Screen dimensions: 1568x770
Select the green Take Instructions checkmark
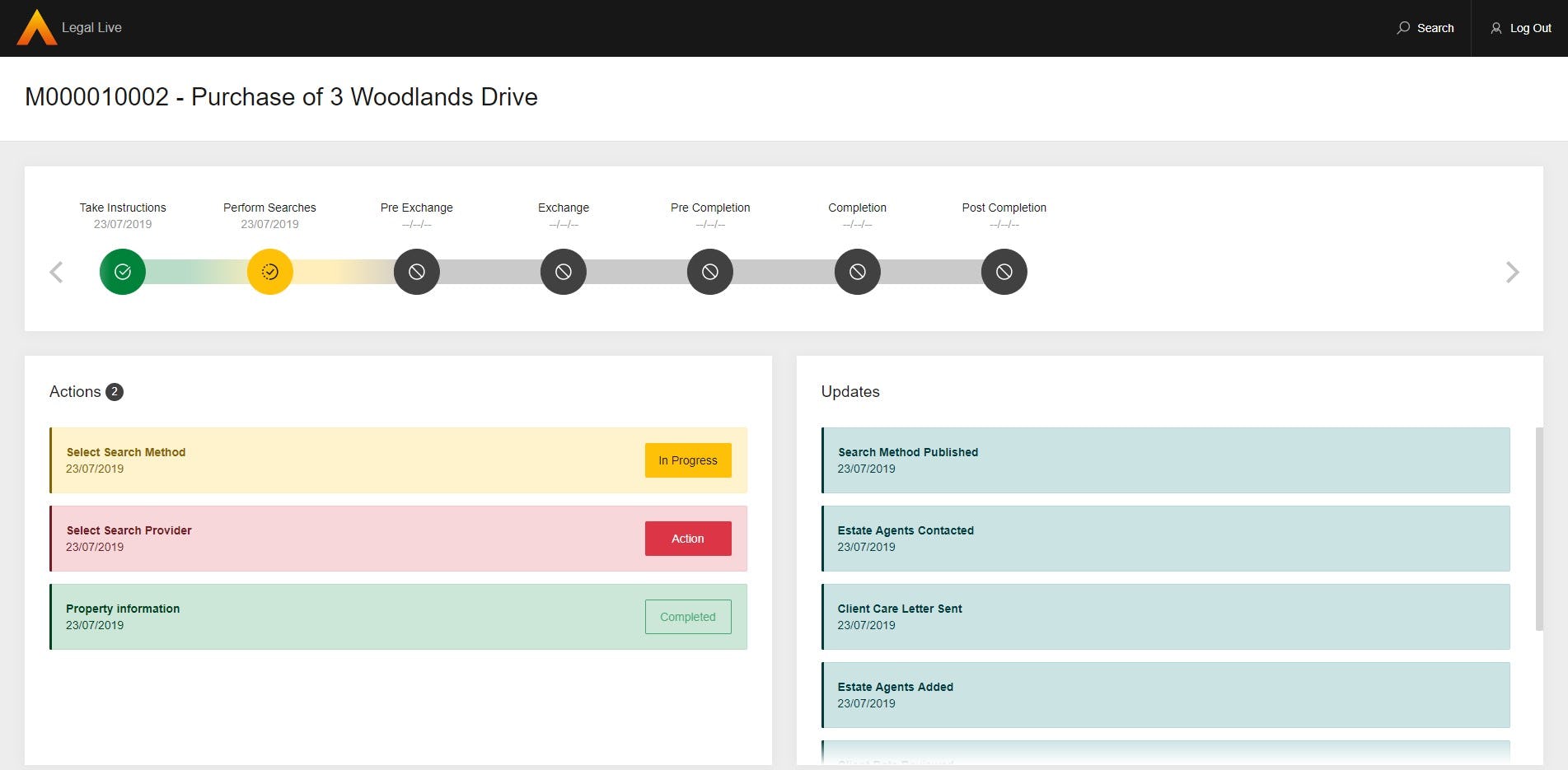(x=122, y=271)
